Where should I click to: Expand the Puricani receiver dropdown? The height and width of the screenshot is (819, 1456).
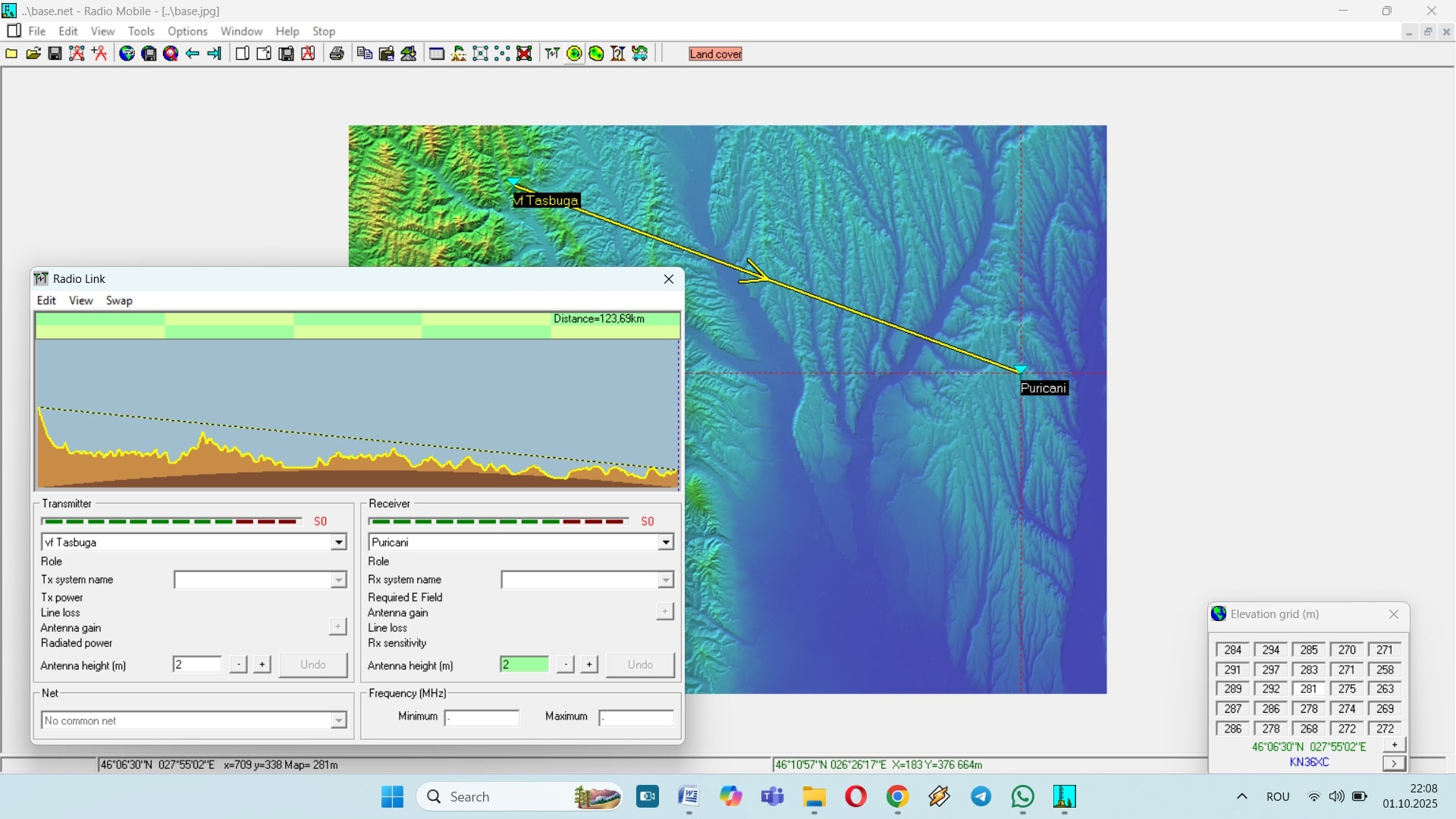coord(665,542)
